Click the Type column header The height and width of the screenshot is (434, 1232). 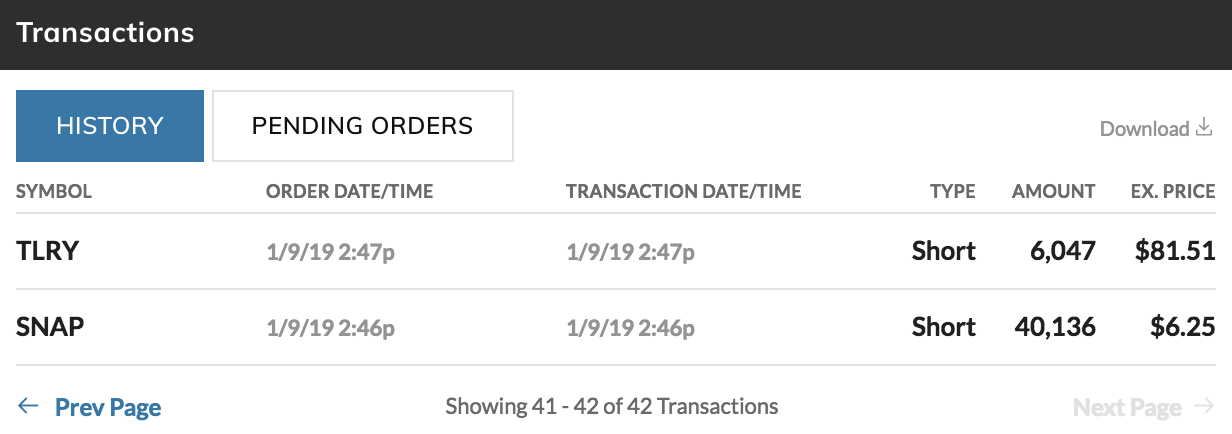[952, 192]
